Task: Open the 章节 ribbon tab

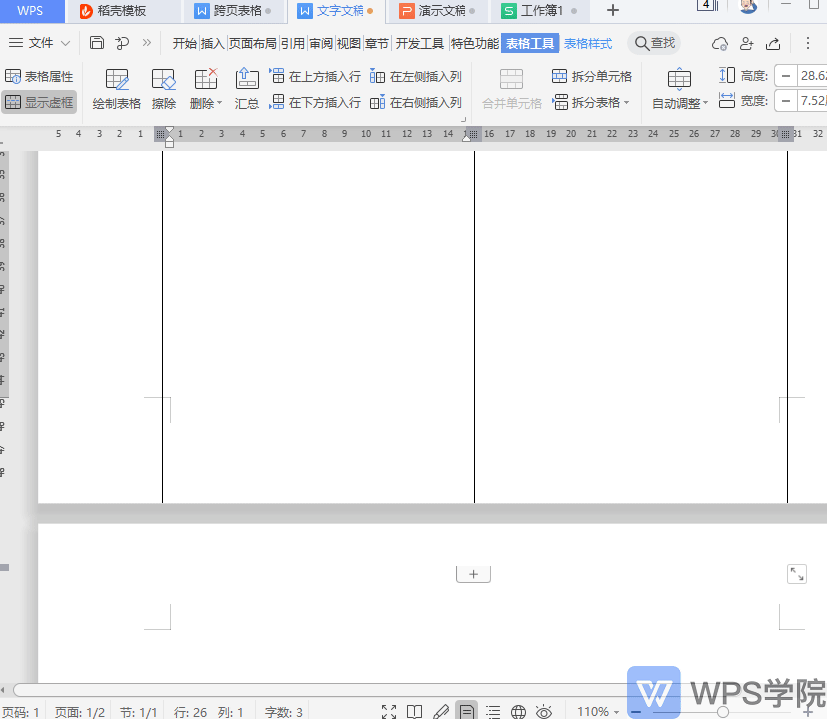Action: 377,43
